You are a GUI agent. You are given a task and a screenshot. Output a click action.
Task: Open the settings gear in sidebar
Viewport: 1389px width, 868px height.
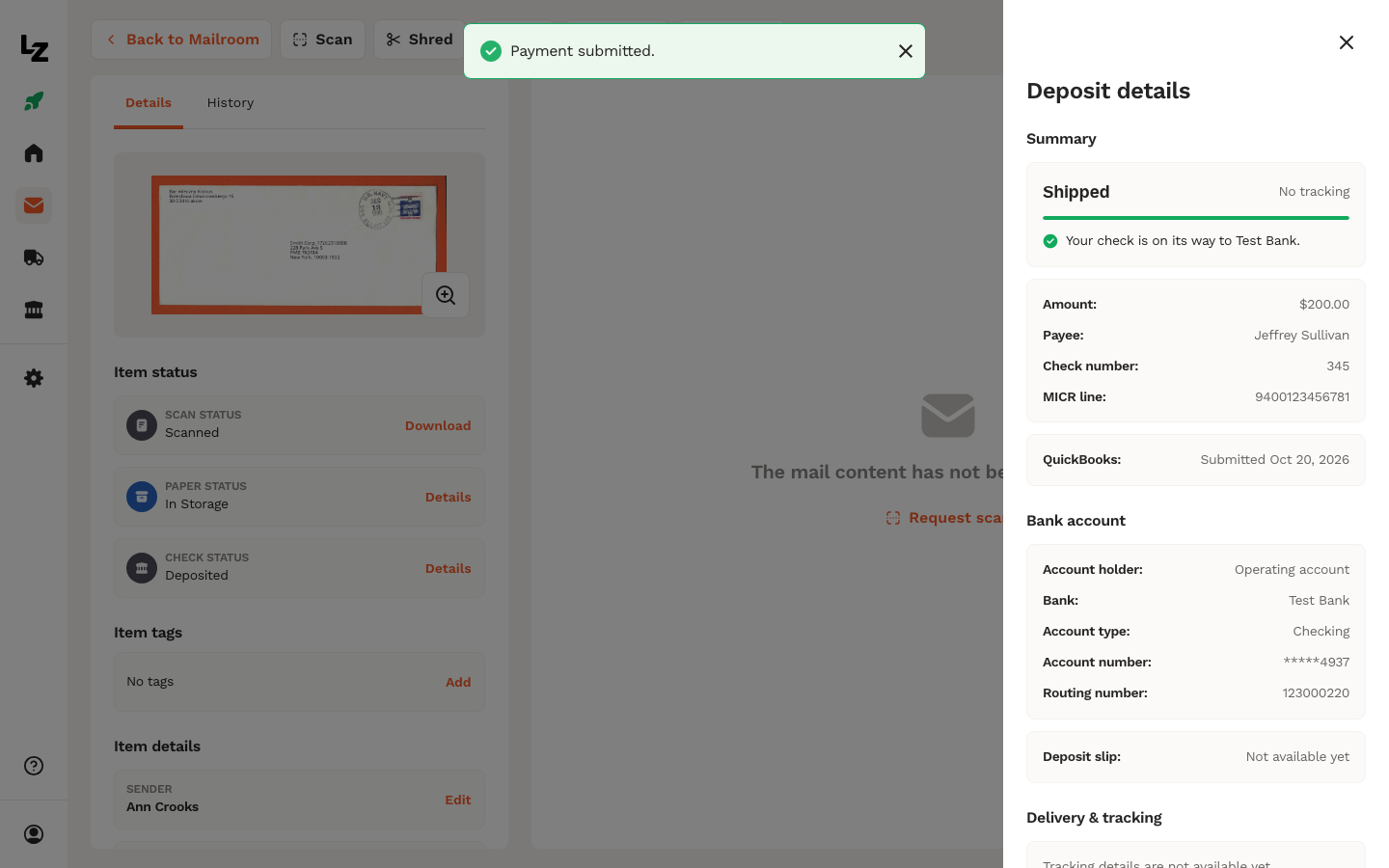[x=34, y=378]
